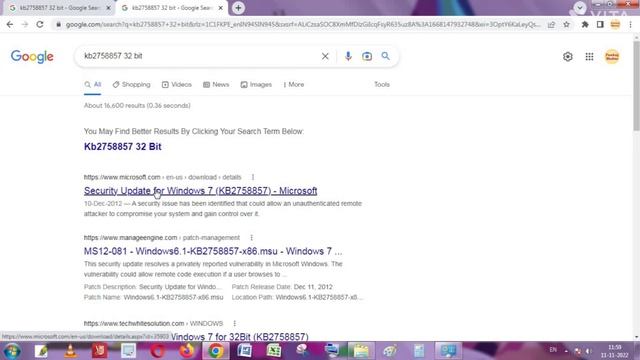Open options for the techwhitesolution.com result
Viewport: 640px width, 360px height.
(x=235, y=323)
